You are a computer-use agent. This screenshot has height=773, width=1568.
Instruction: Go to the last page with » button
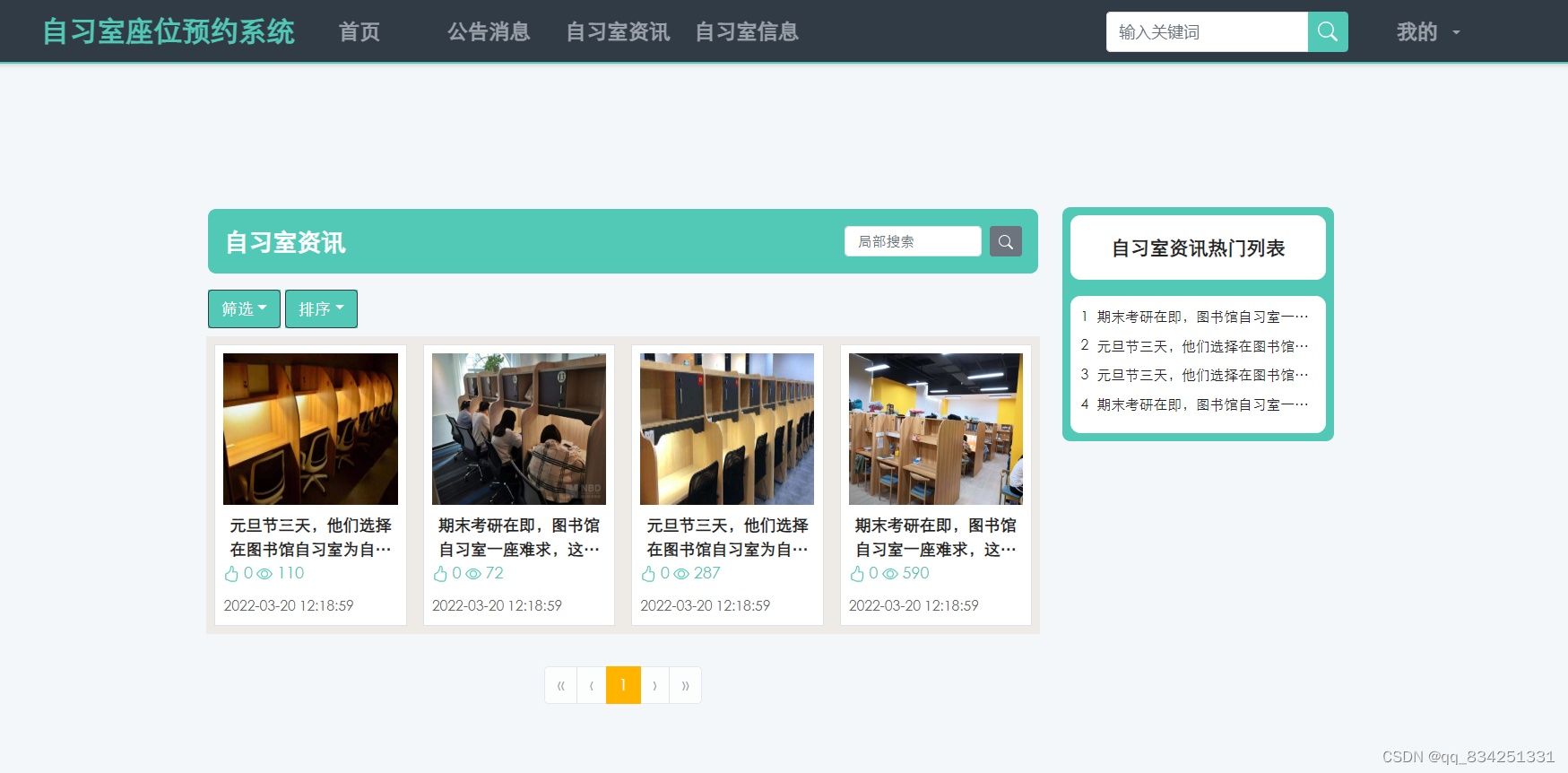click(x=685, y=685)
